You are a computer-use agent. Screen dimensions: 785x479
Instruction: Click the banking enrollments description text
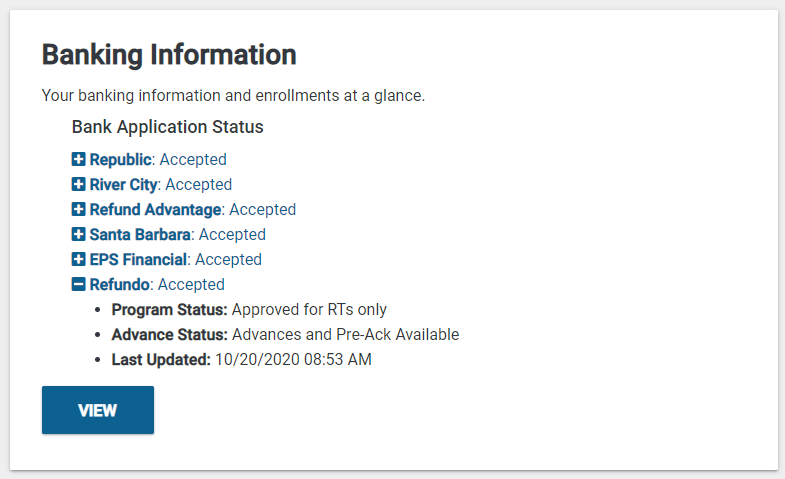(x=233, y=96)
